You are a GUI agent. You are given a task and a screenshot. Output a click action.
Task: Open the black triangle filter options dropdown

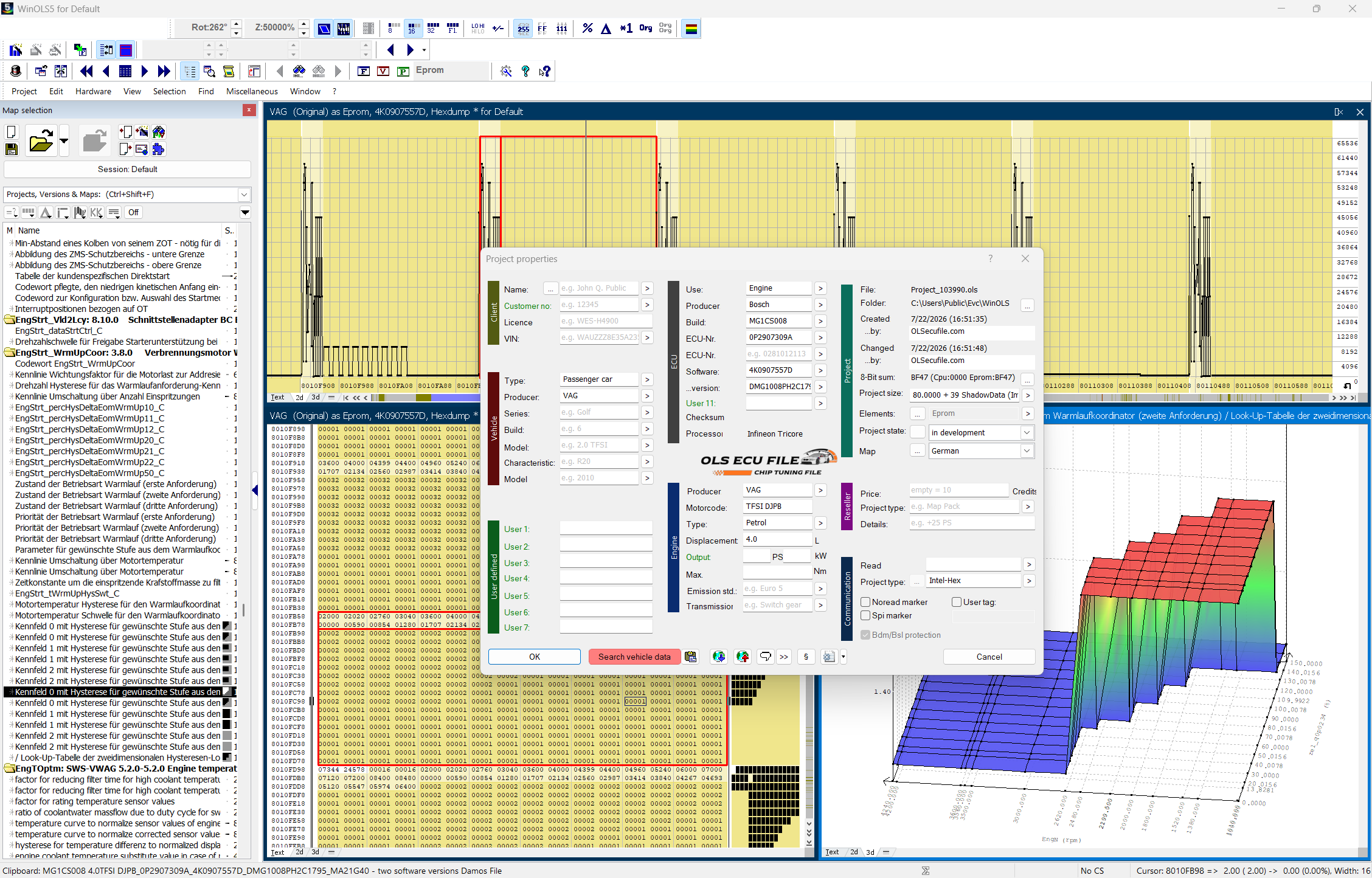(x=245, y=212)
